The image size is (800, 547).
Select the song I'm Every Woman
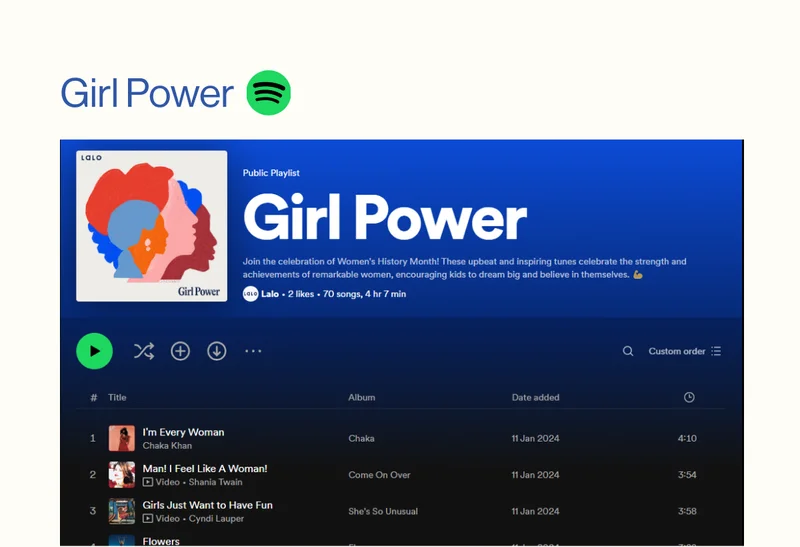point(183,432)
